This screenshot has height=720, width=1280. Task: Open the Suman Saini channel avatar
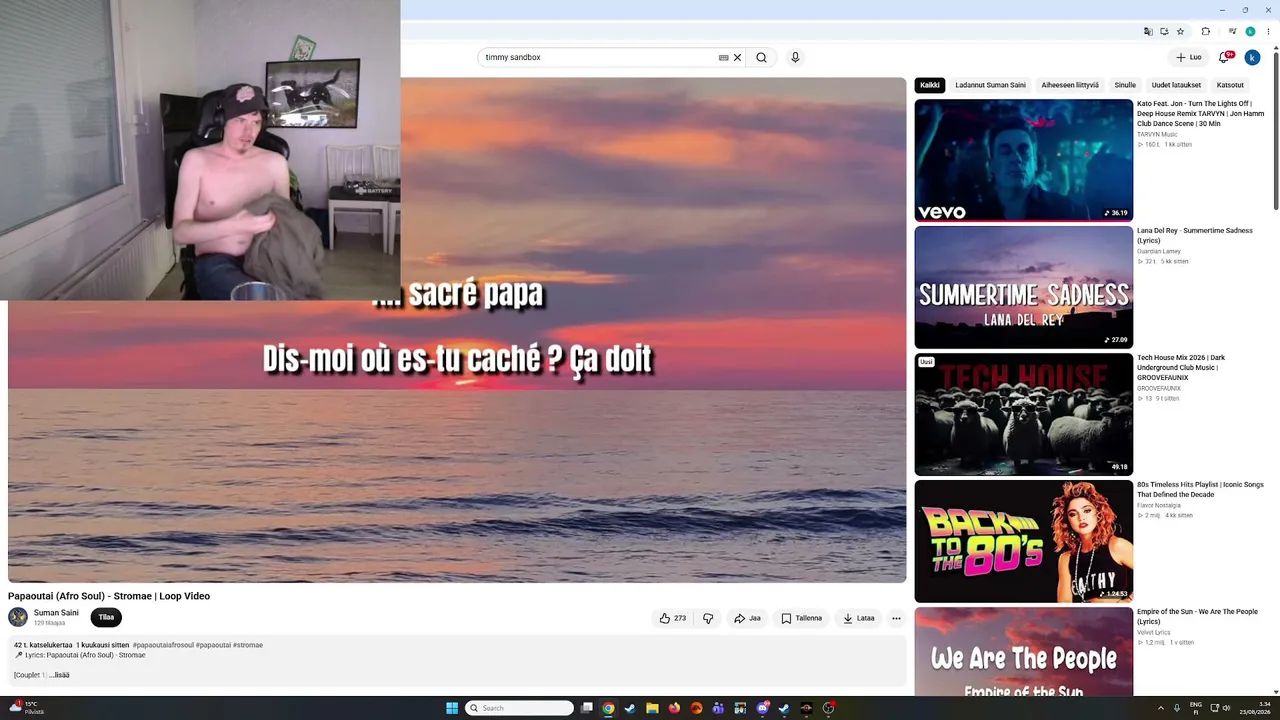pyautogui.click(x=18, y=617)
